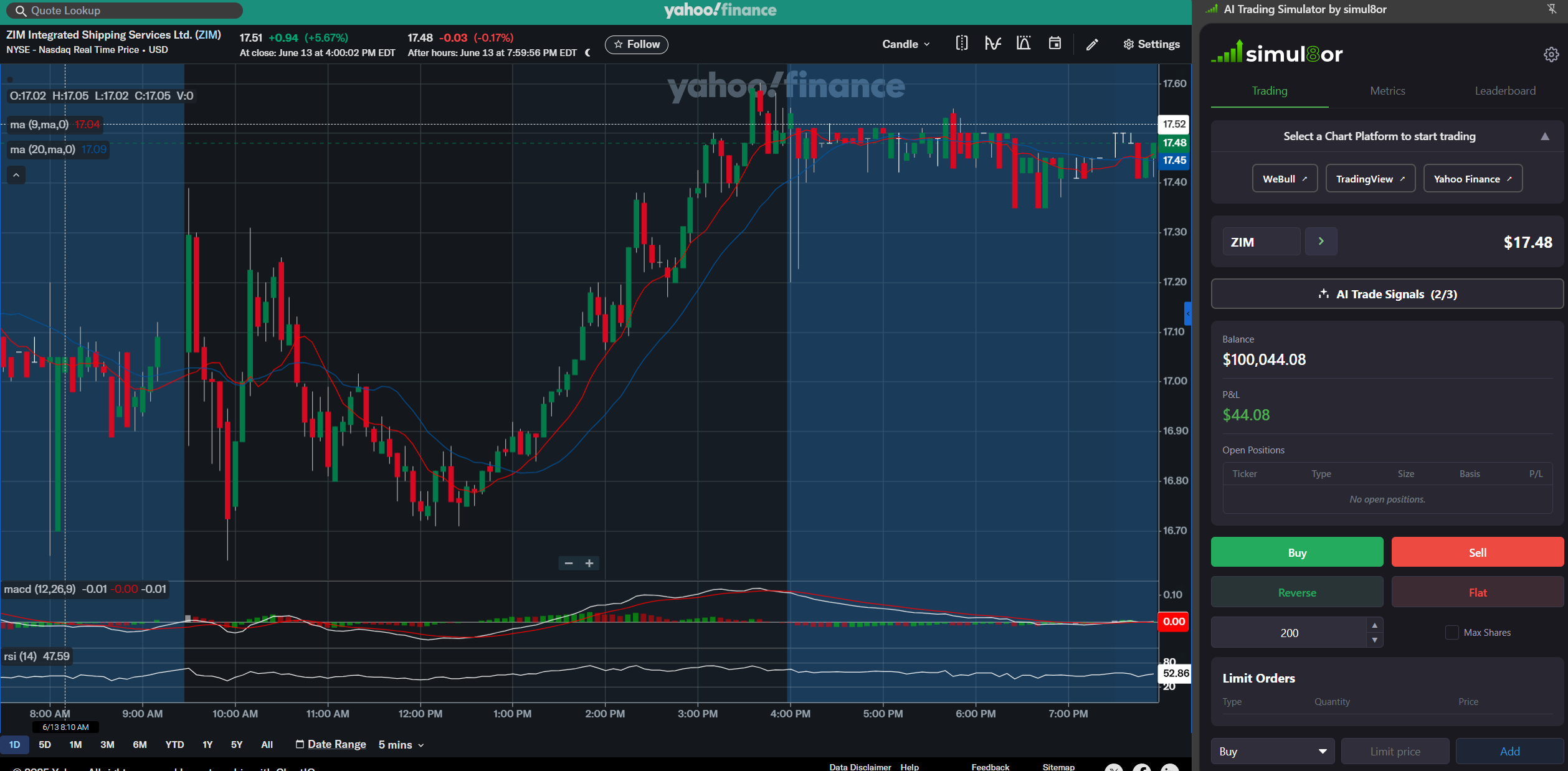This screenshot has height=771, width=1568.
Task: Submit ZIM ticker with arrow button
Action: click(1321, 241)
